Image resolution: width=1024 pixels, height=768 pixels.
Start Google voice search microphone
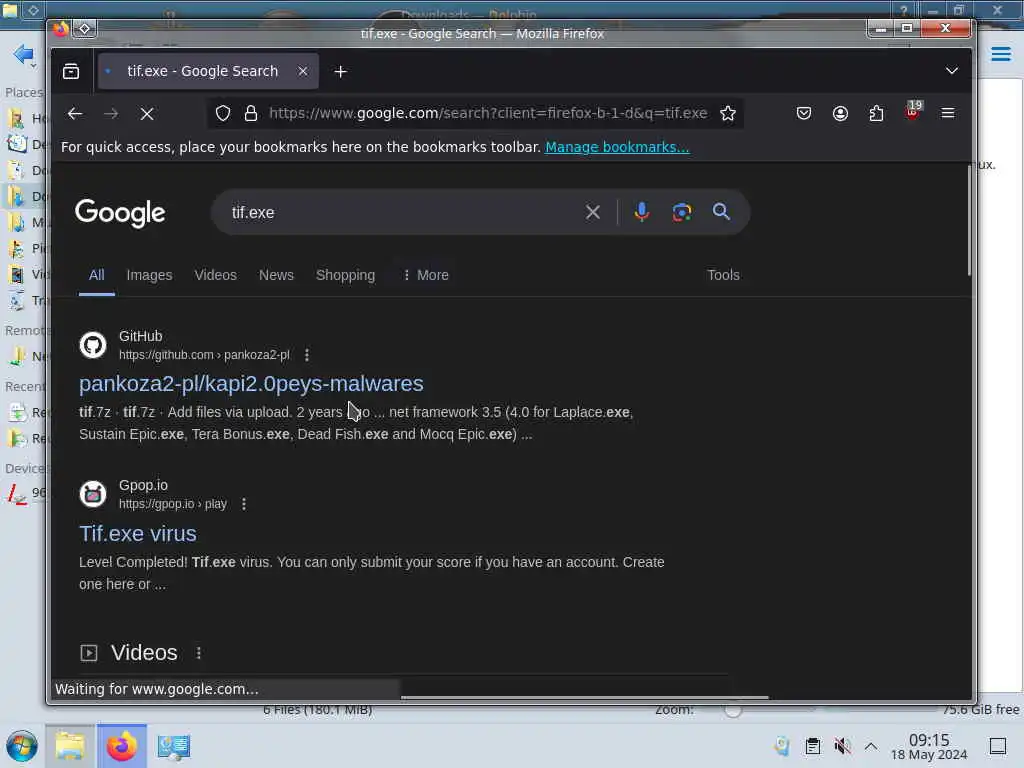pyautogui.click(x=642, y=212)
